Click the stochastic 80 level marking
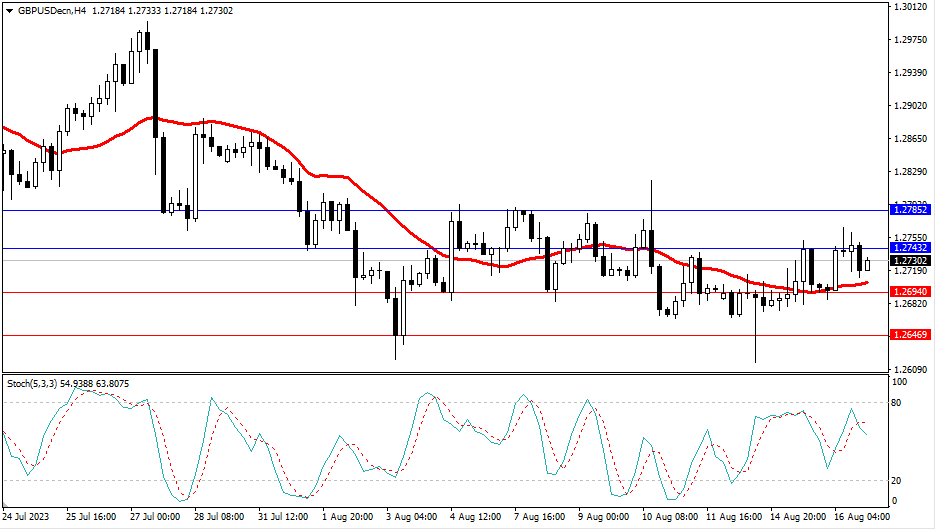 898,402
